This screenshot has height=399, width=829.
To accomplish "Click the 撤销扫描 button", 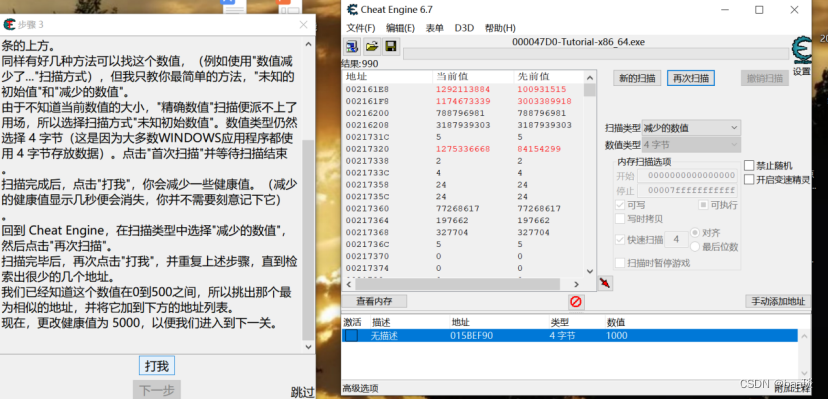I will tap(764, 78).
